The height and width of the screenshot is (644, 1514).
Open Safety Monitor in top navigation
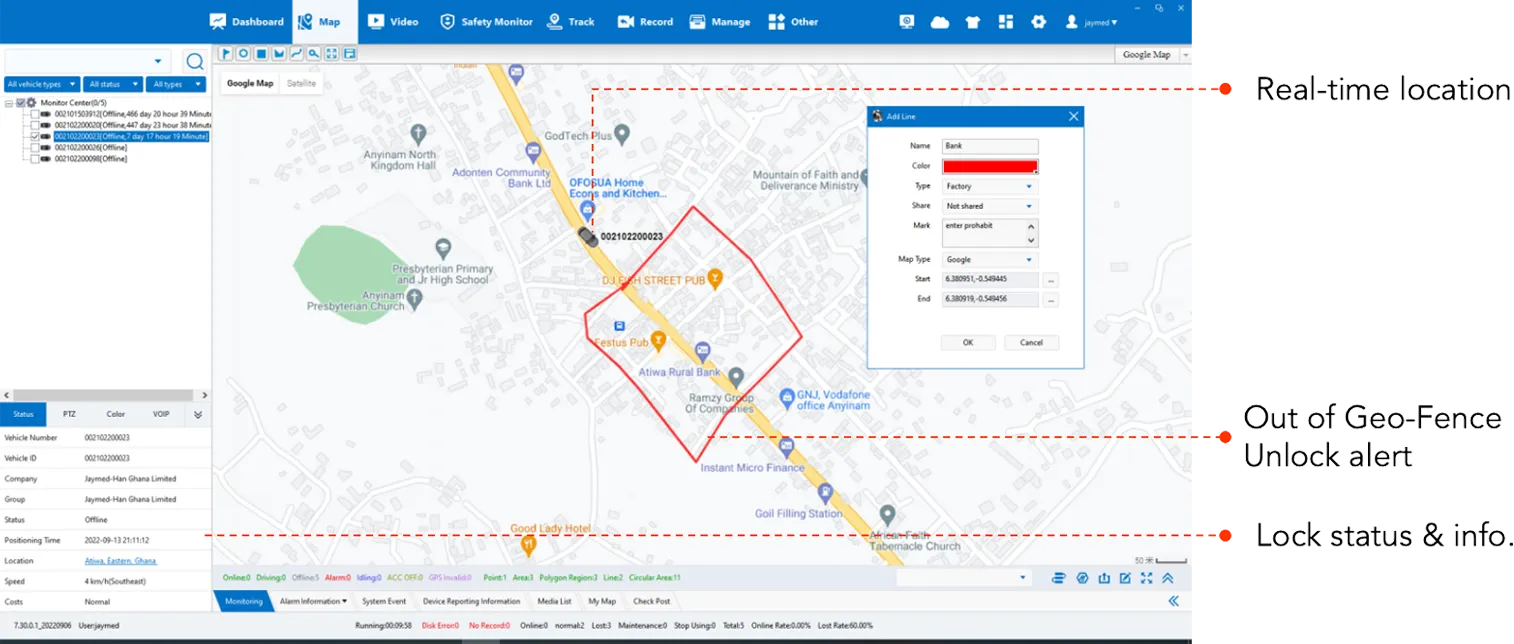point(486,21)
